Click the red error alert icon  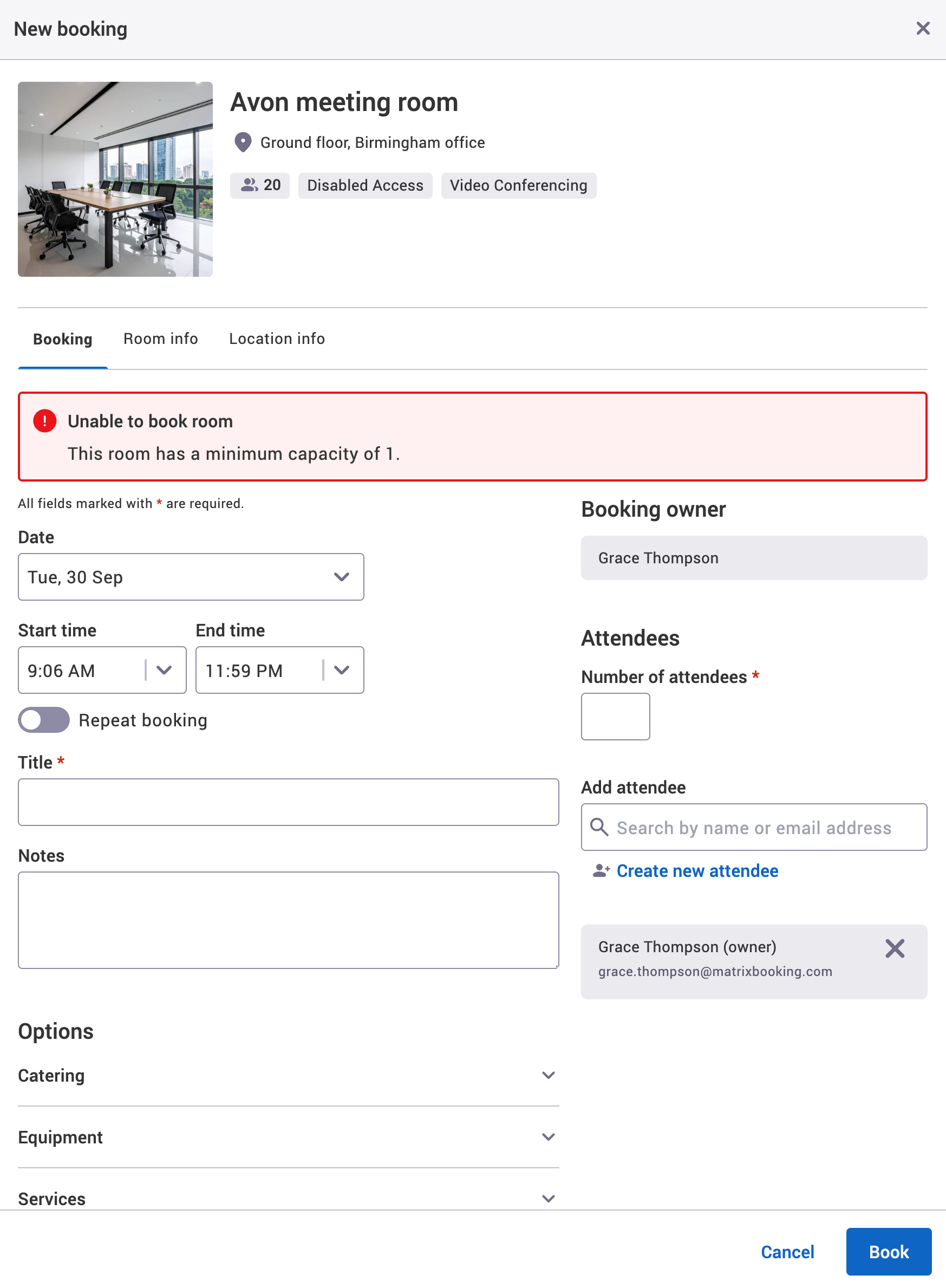tap(44, 421)
